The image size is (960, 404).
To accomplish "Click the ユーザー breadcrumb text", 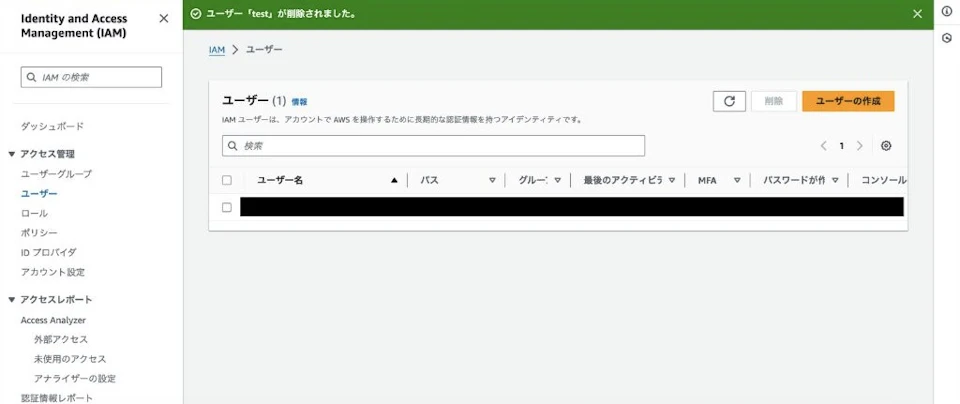I will (264, 50).
